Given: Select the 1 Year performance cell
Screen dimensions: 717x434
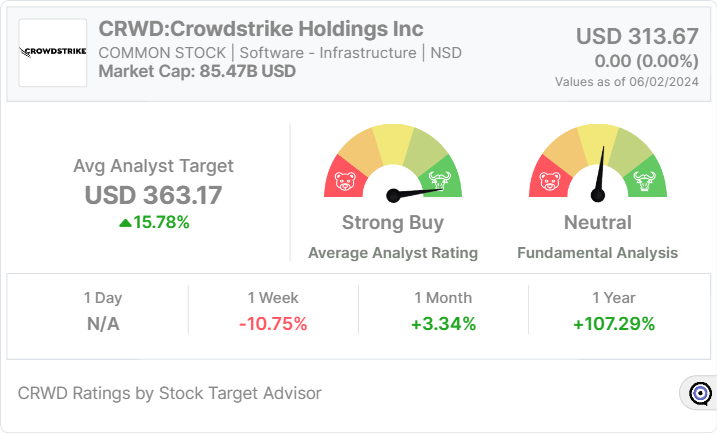Looking at the screenshot, I should point(613,311).
